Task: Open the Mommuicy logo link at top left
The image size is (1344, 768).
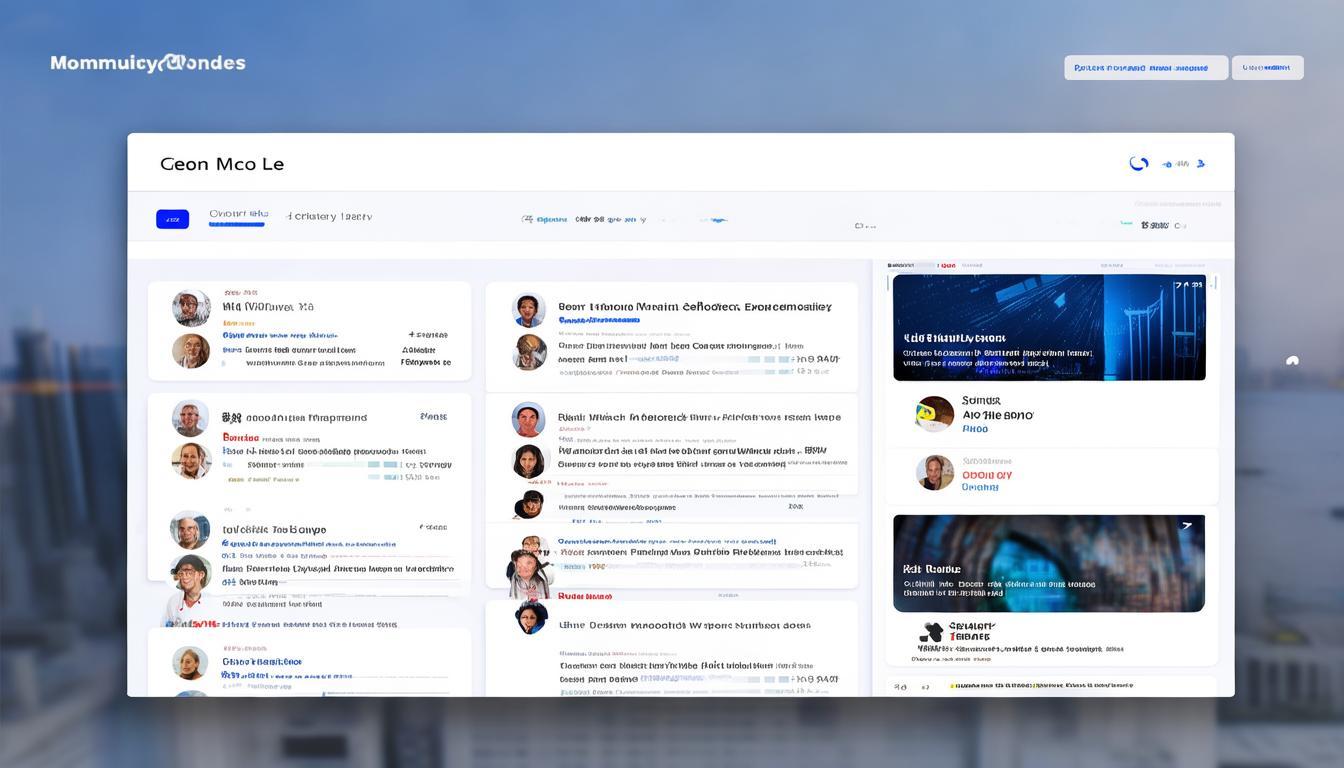Action: [x=148, y=63]
